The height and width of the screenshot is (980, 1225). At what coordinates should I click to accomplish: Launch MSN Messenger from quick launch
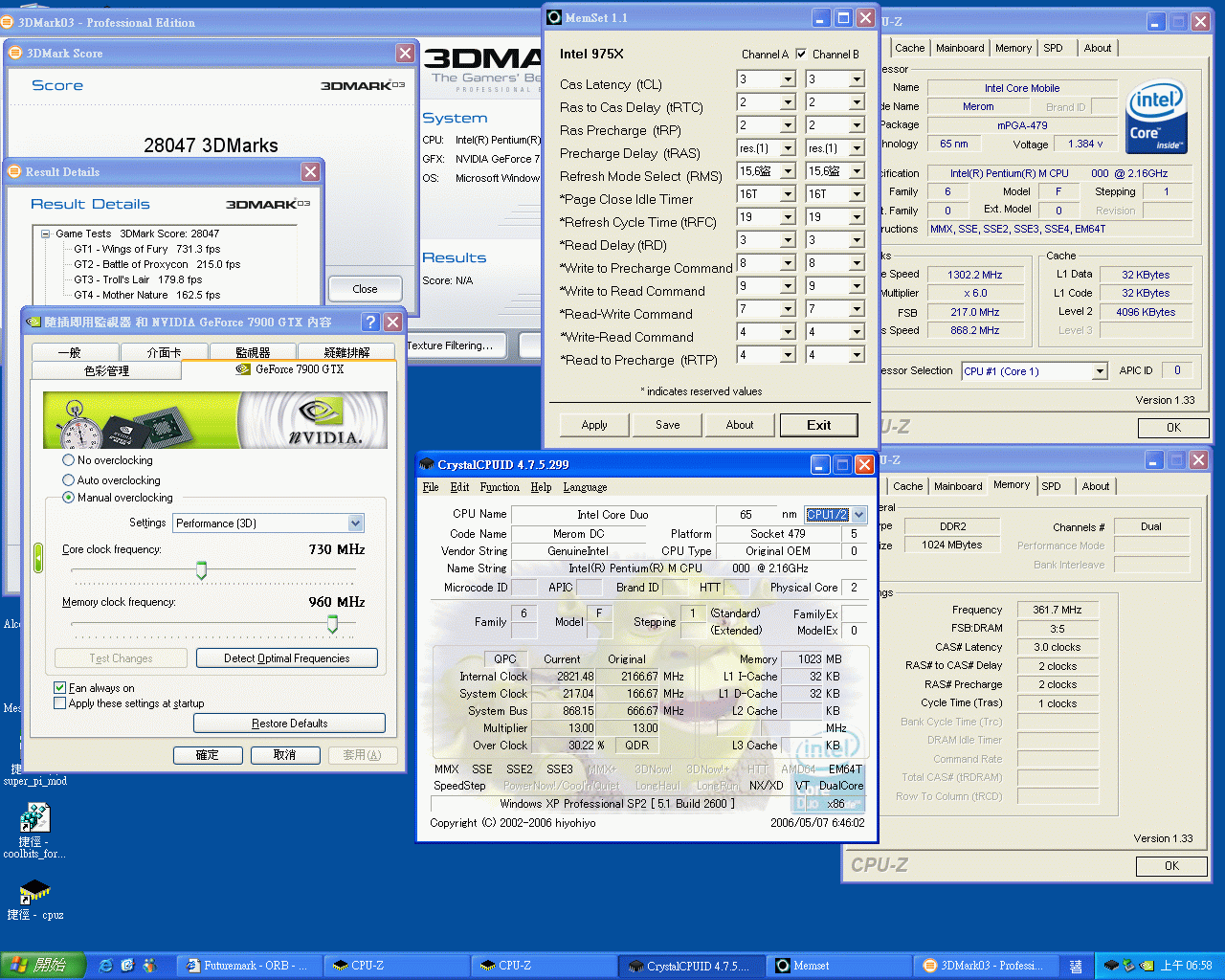pos(149,966)
